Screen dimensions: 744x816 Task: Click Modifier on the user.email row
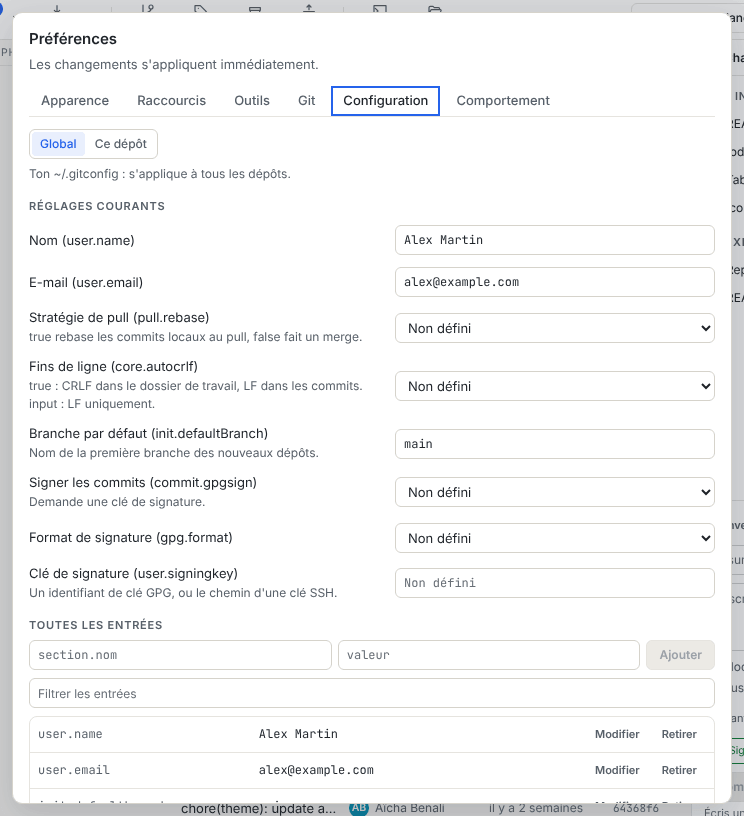(x=617, y=770)
